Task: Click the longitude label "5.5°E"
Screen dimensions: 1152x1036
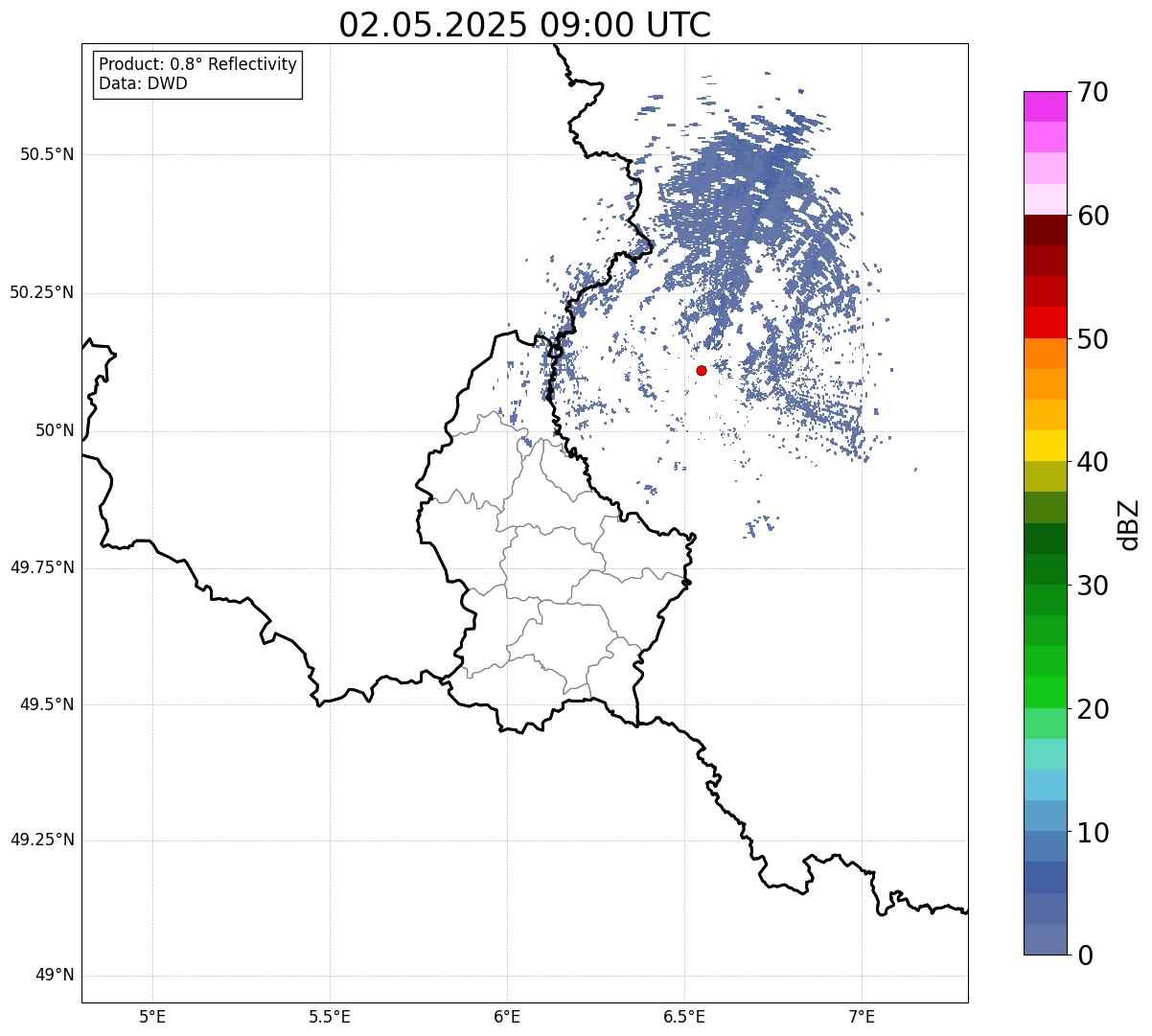Action: [x=330, y=1017]
